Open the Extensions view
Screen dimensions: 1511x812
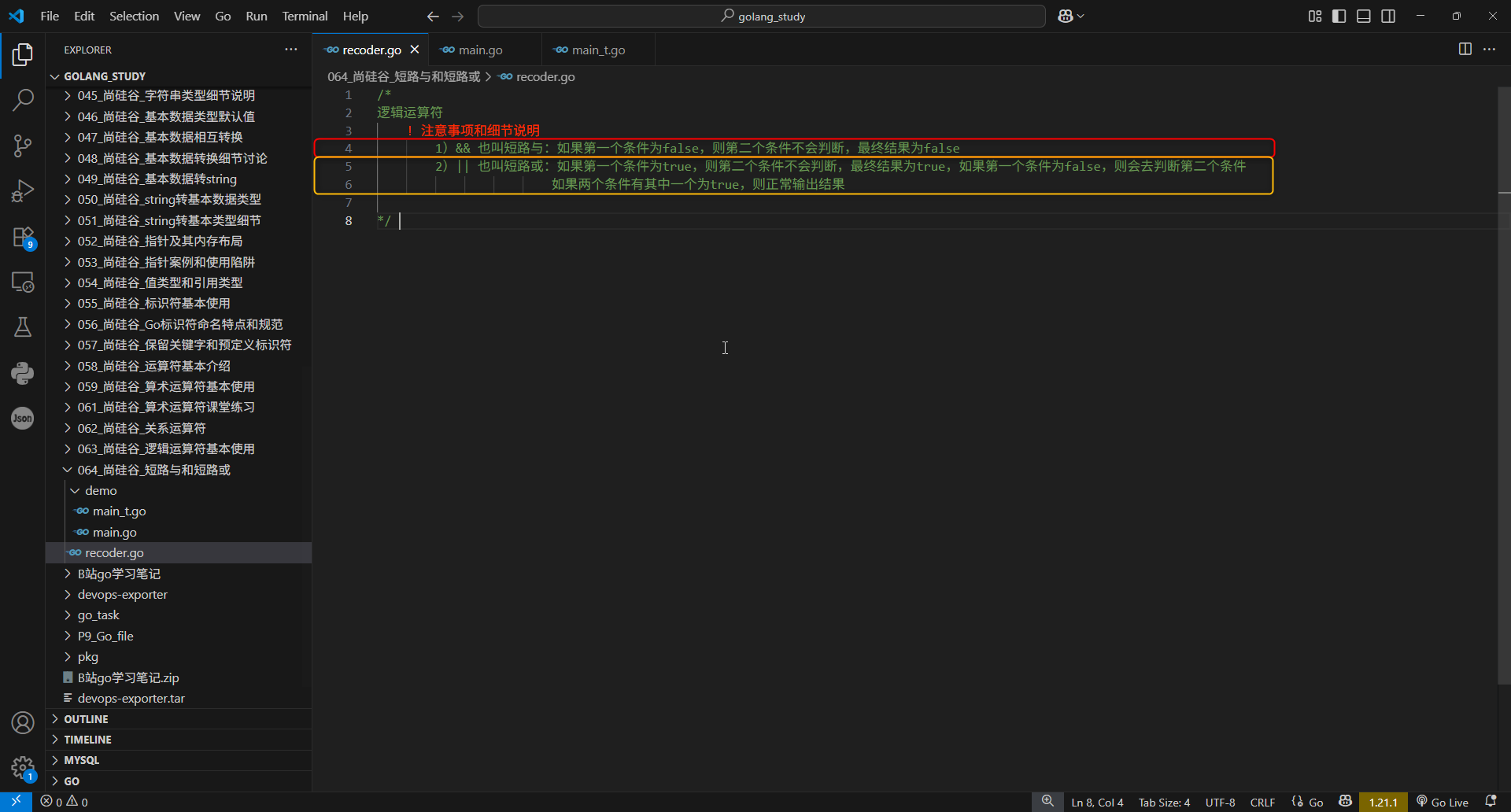[23, 237]
